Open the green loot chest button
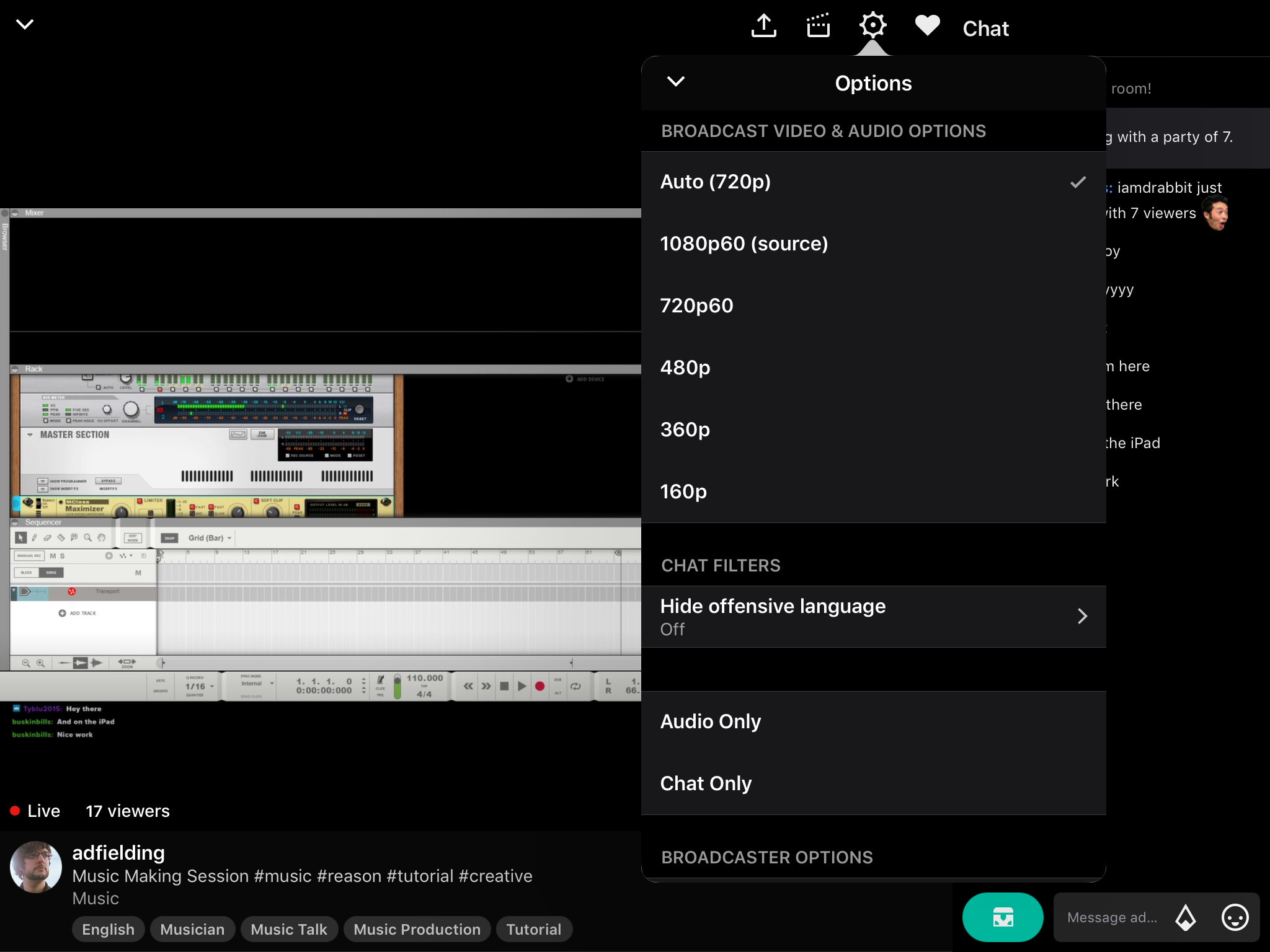The height and width of the screenshot is (952, 1270). tap(1003, 917)
